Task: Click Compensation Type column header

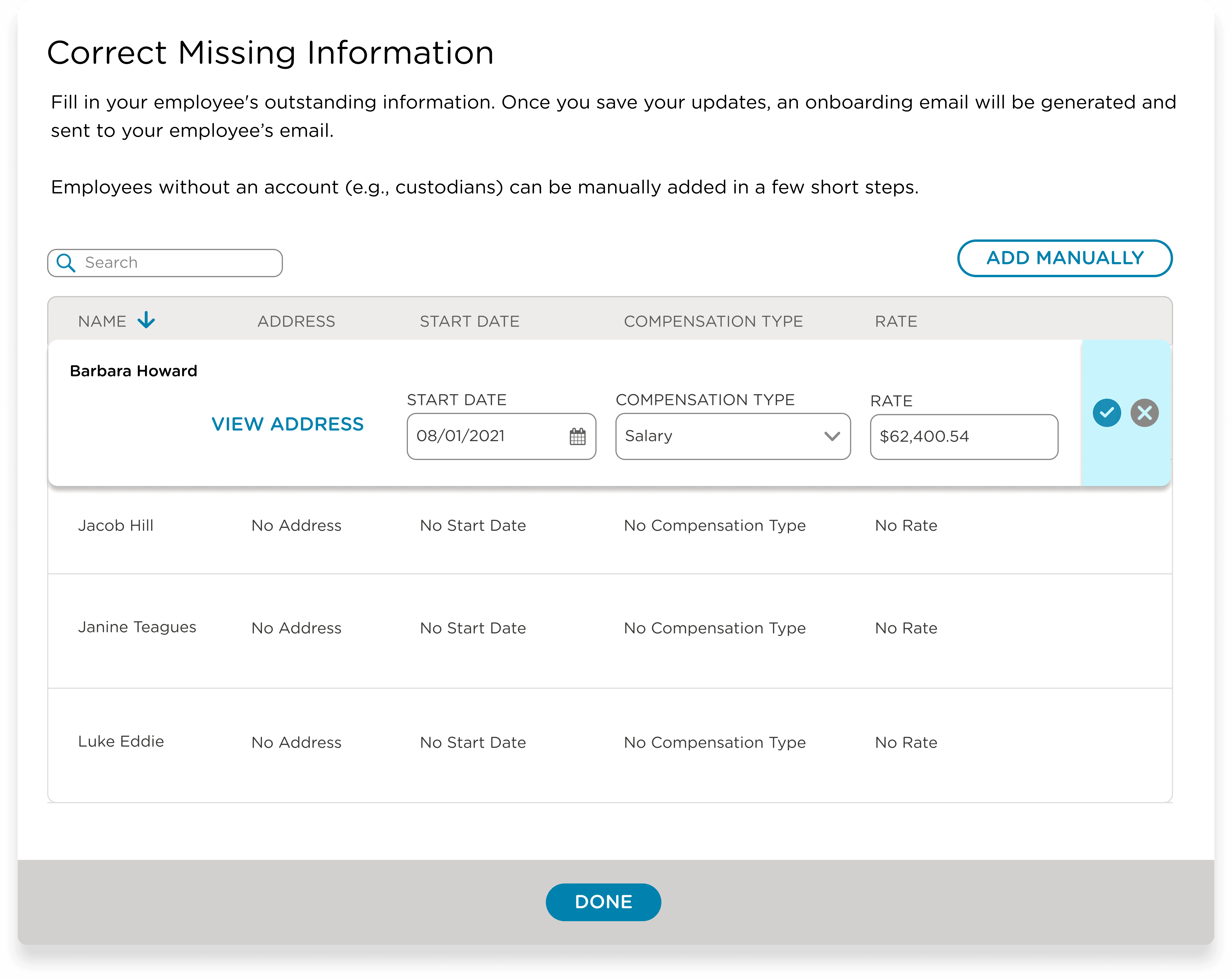Action: 713,321
